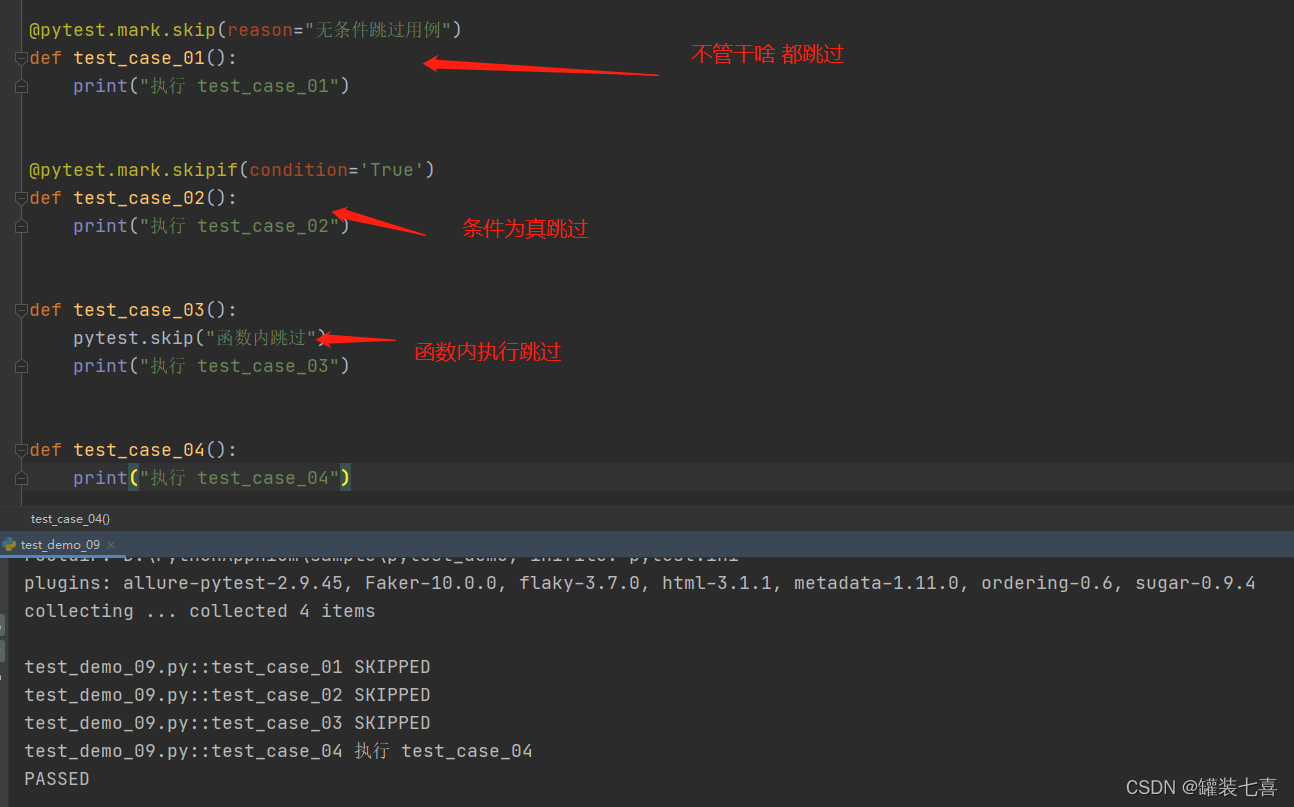Collapse the test_case_03 function fold marker
This screenshot has width=1294, height=807.
(x=21, y=311)
